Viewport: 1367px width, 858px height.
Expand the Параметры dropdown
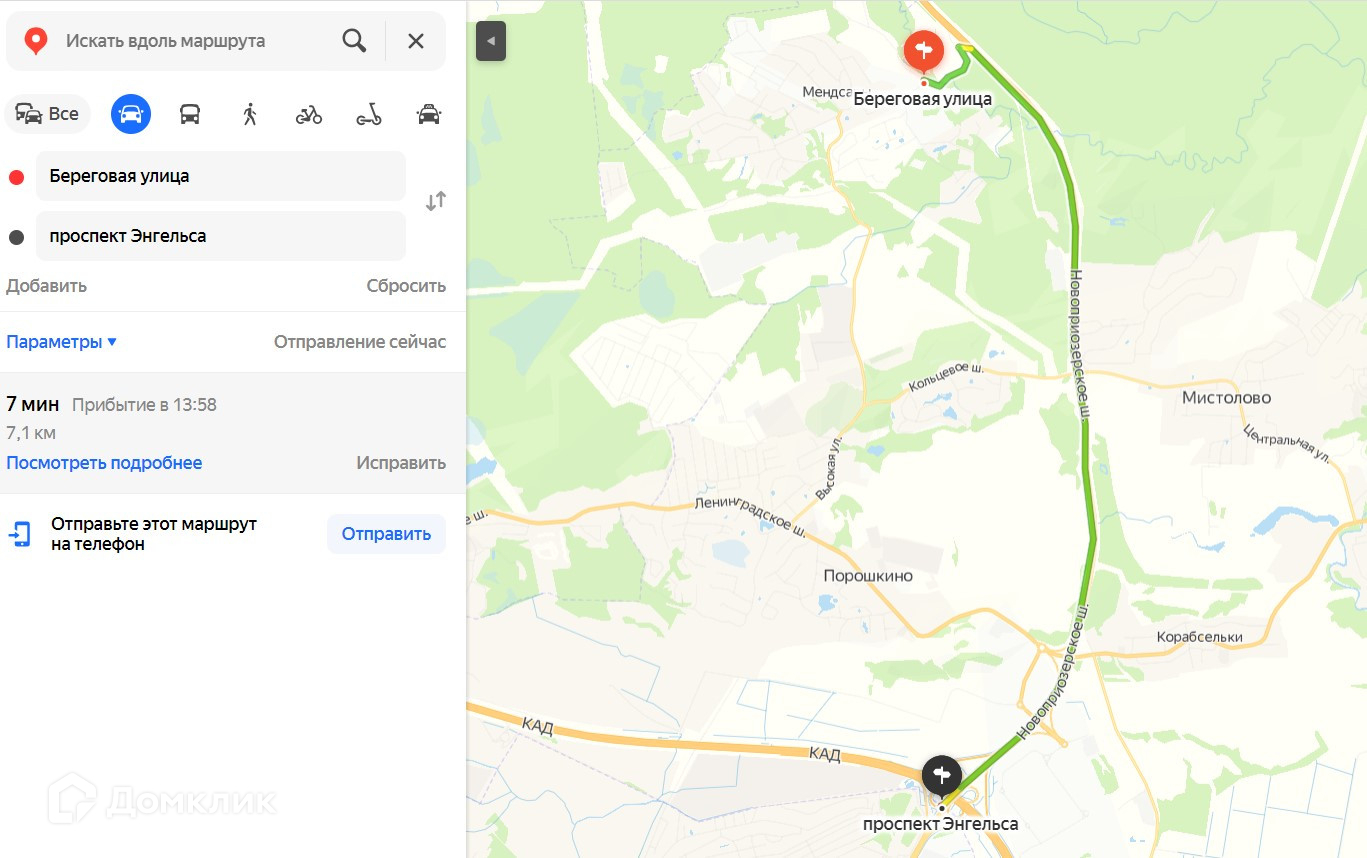point(62,342)
